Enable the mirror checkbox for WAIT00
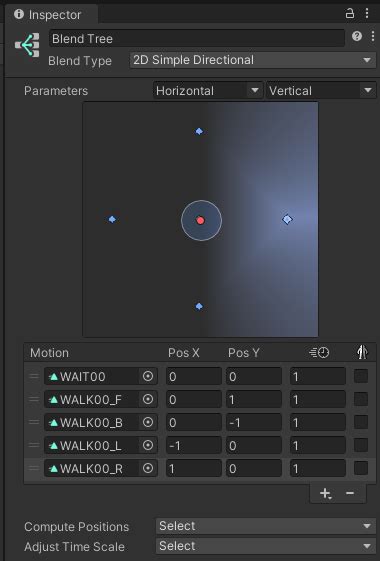Image resolution: width=380 pixels, height=561 pixels. click(361, 376)
